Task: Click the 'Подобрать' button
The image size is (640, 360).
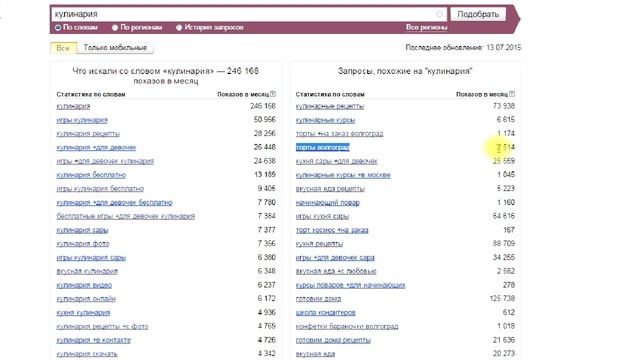Action: [x=478, y=14]
